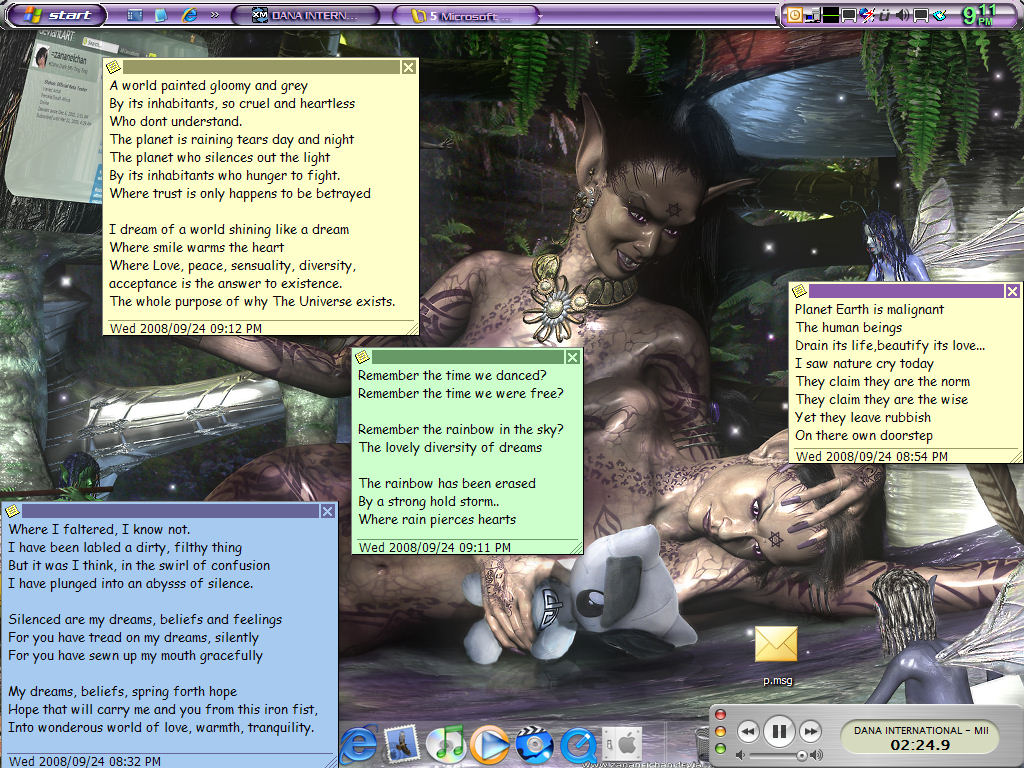Expand the Quick Launch overflow chevron

pyautogui.click(x=214, y=15)
